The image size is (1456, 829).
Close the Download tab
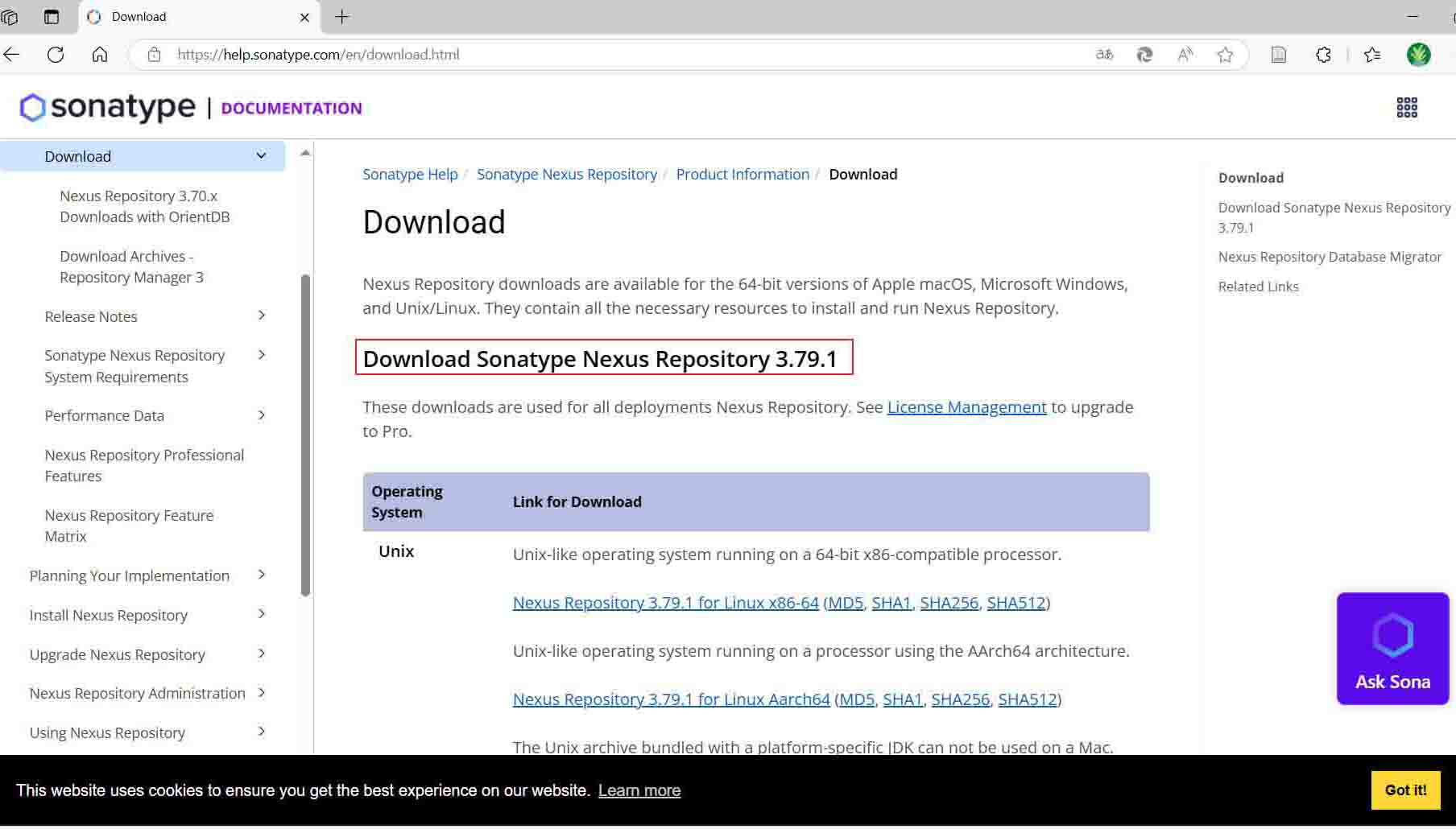click(x=304, y=17)
